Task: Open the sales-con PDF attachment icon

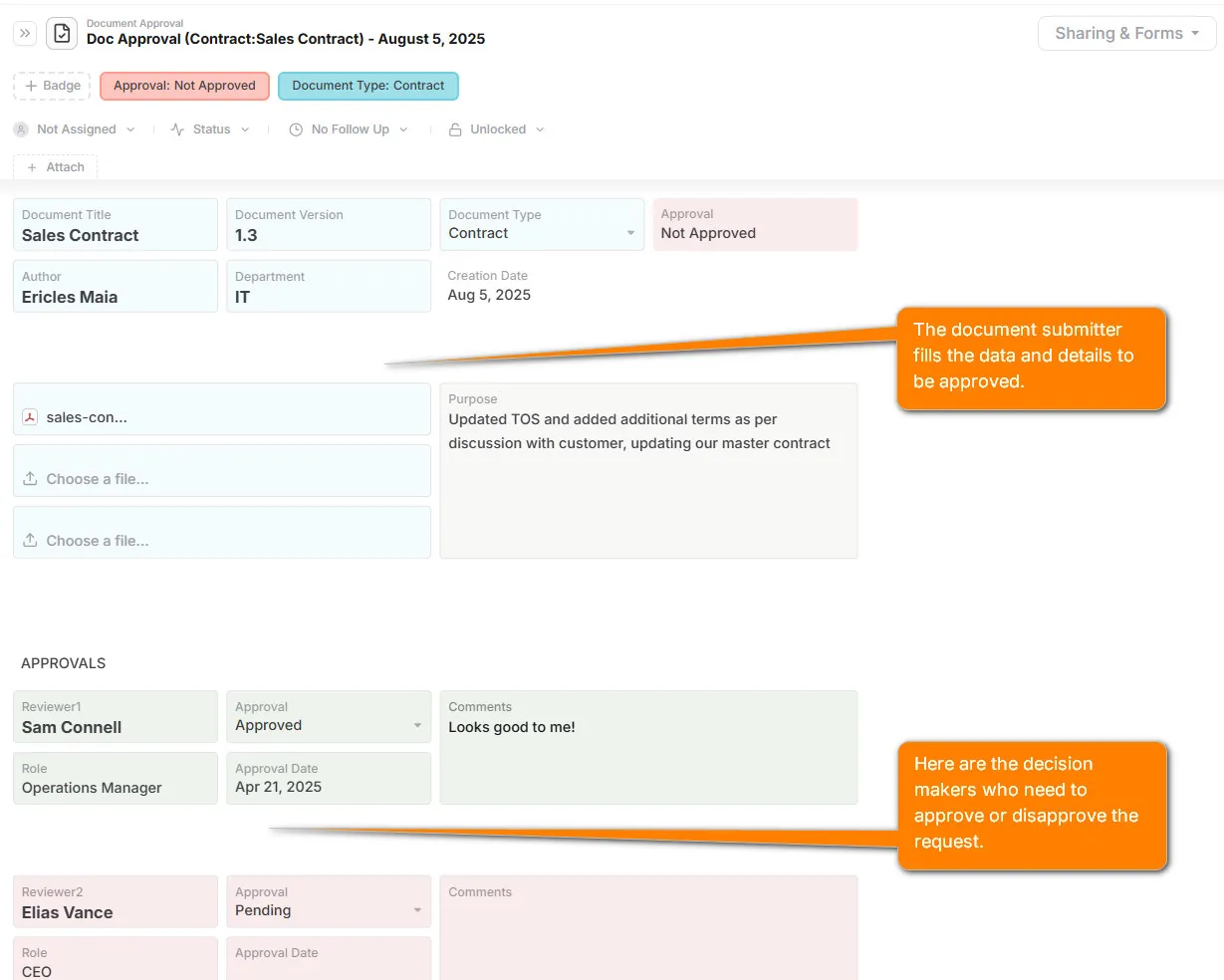Action: tap(30, 416)
